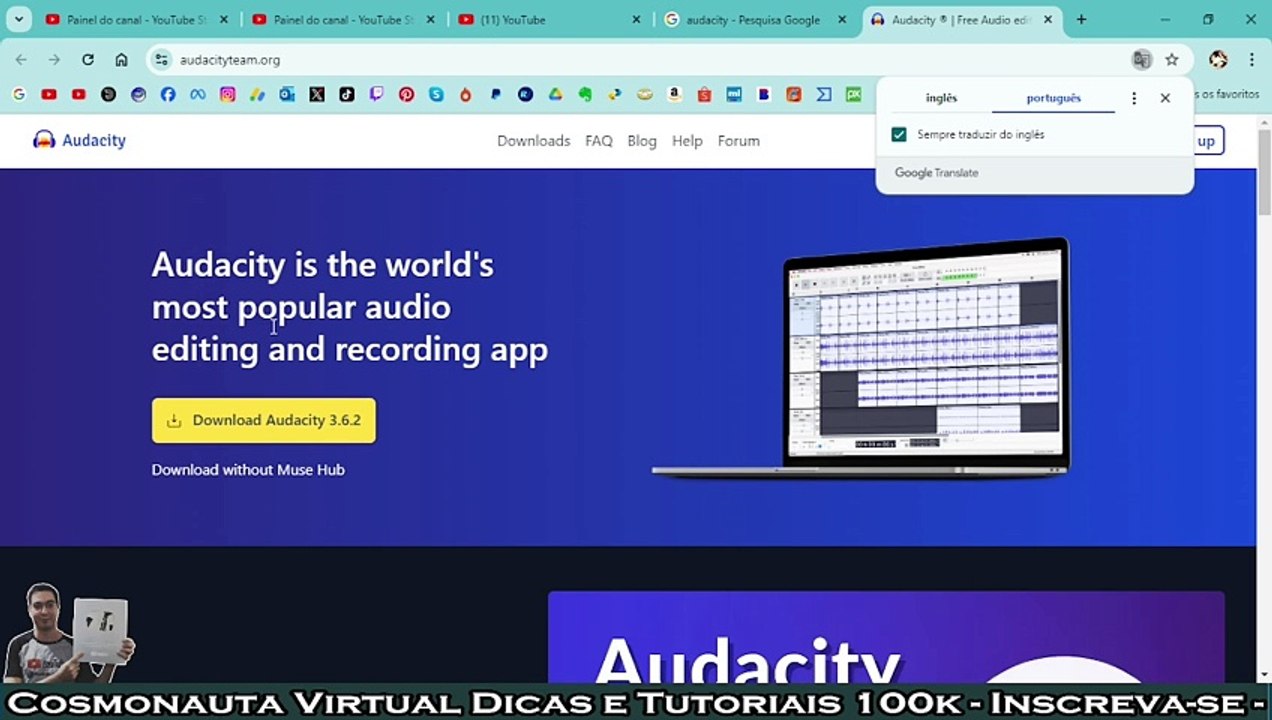Click the Audacity logo home link

[79, 140]
